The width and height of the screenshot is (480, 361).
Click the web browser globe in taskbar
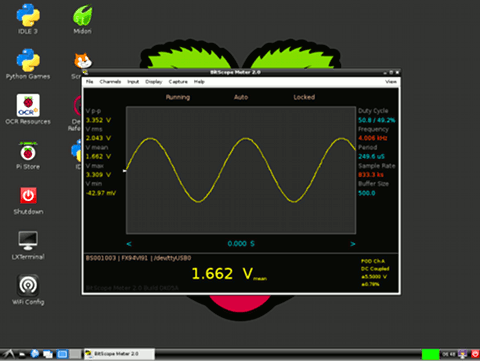coord(35,354)
